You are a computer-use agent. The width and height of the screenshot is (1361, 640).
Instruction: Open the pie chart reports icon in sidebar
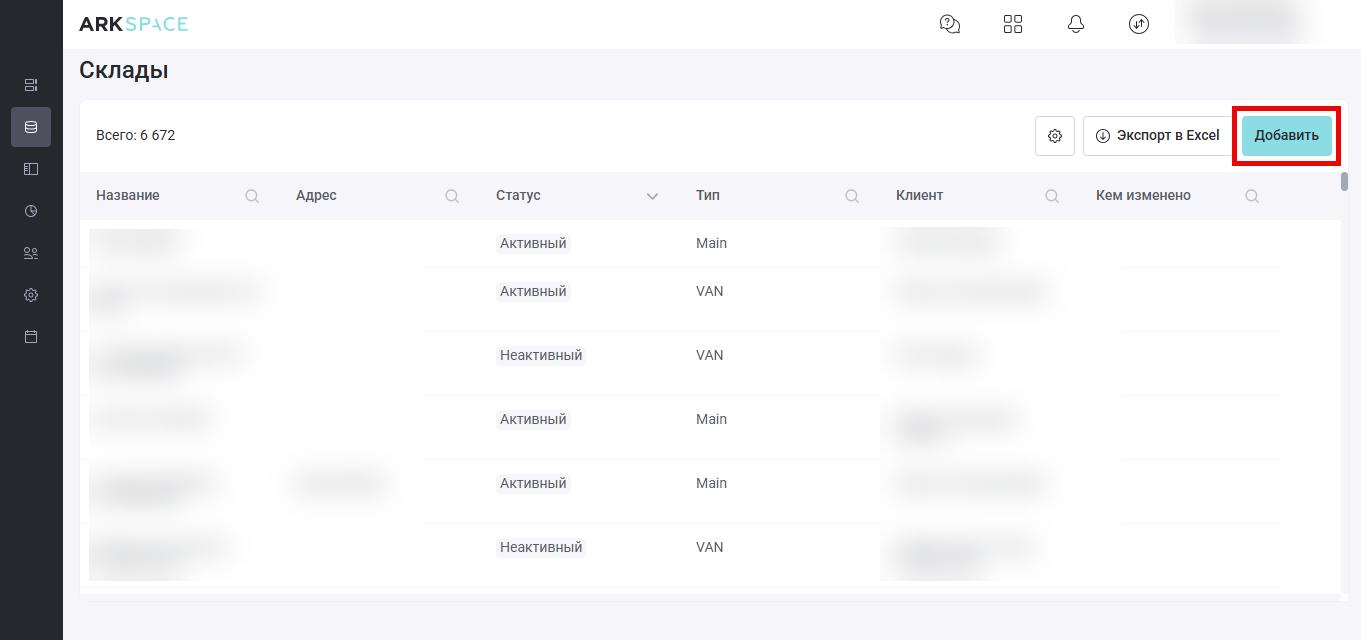click(x=31, y=211)
